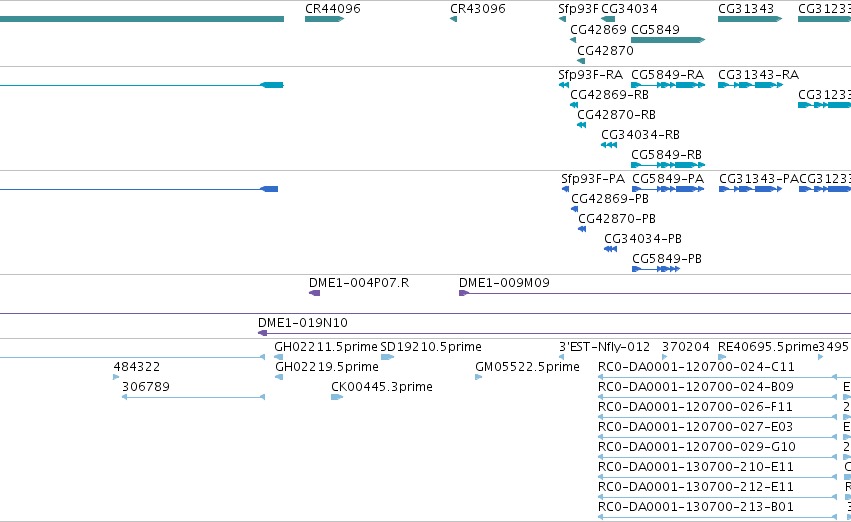This screenshot has height=522, width=851.
Task: Select transcript CG42870-RB
Action: [x=581, y=125]
